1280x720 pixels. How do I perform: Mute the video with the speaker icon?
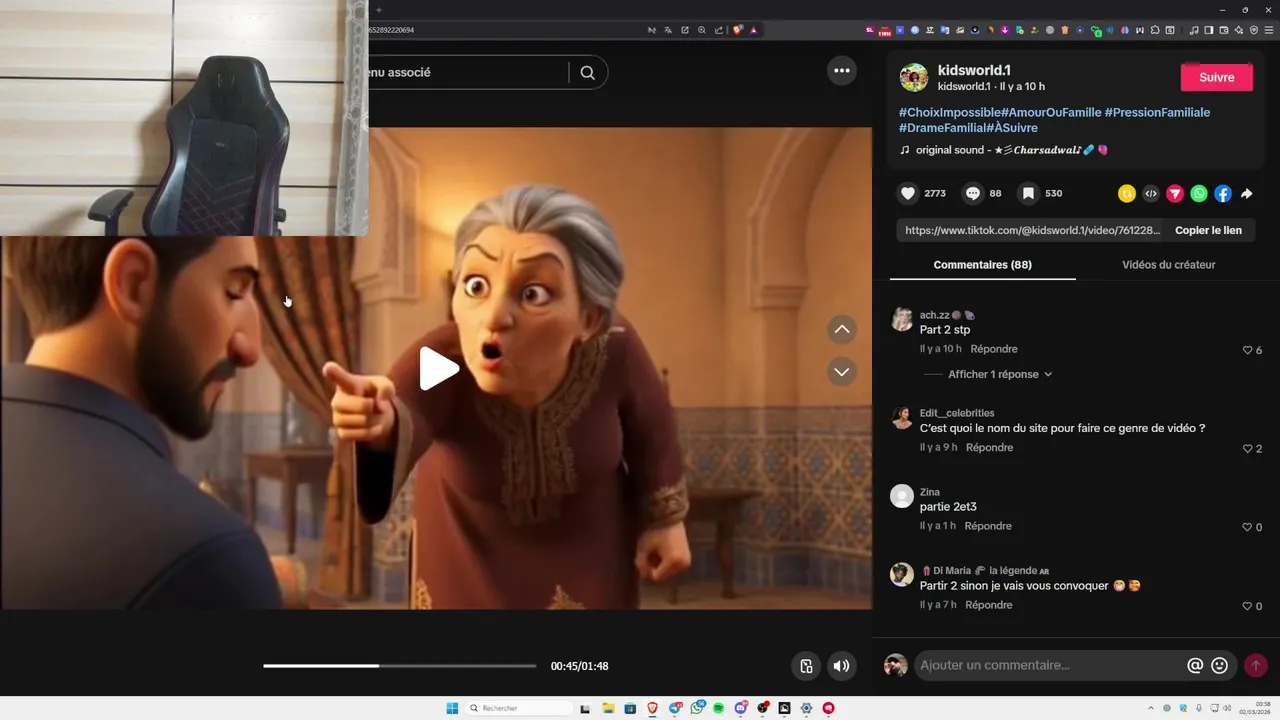pos(842,666)
